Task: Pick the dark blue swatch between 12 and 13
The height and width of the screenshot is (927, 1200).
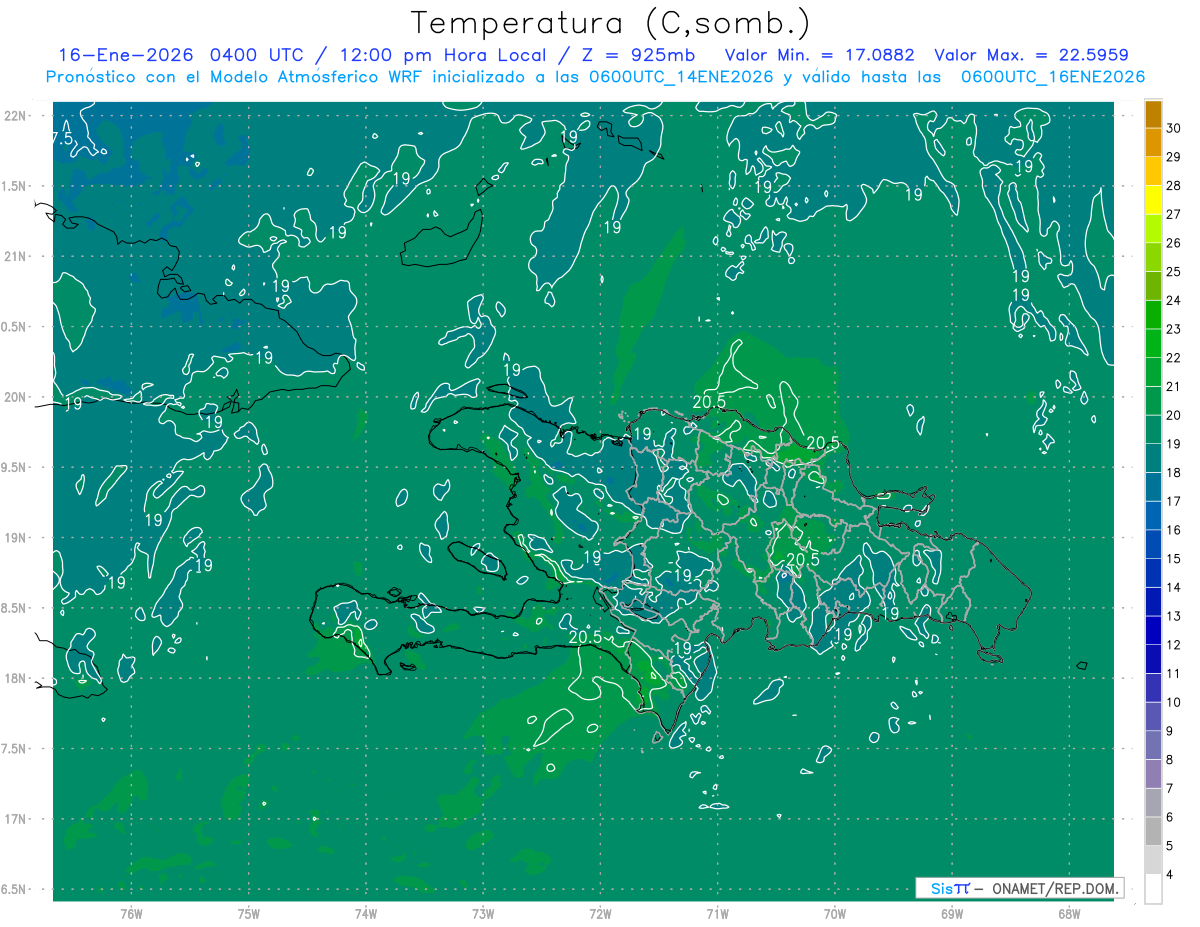Action: pos(1153,631)
